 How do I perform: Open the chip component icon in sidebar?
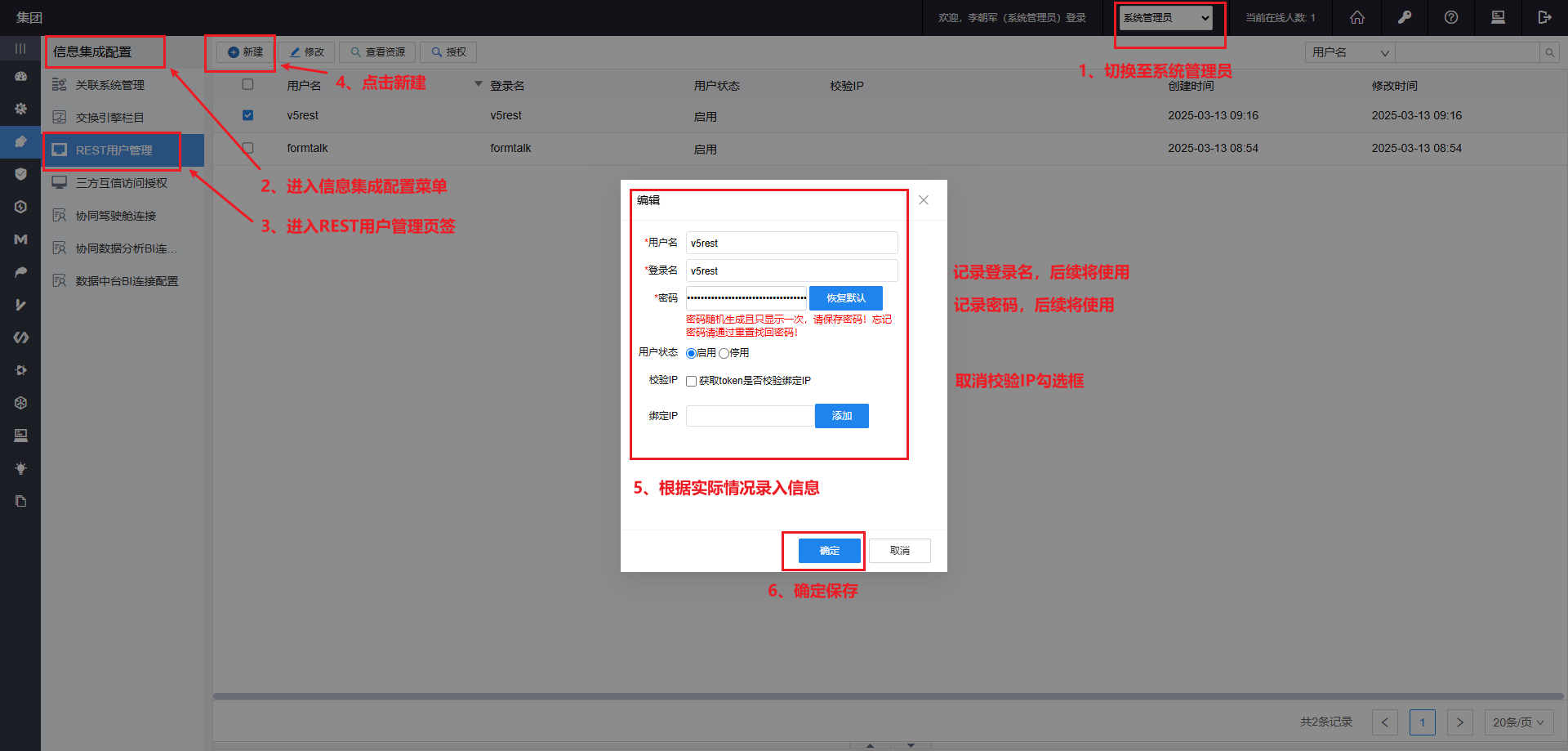tap(20, 370)
